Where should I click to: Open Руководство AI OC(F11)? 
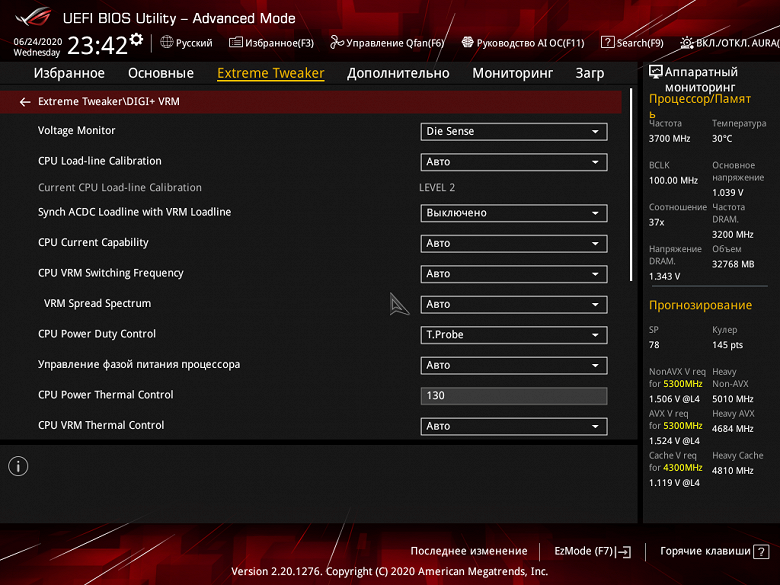point(523,43)
